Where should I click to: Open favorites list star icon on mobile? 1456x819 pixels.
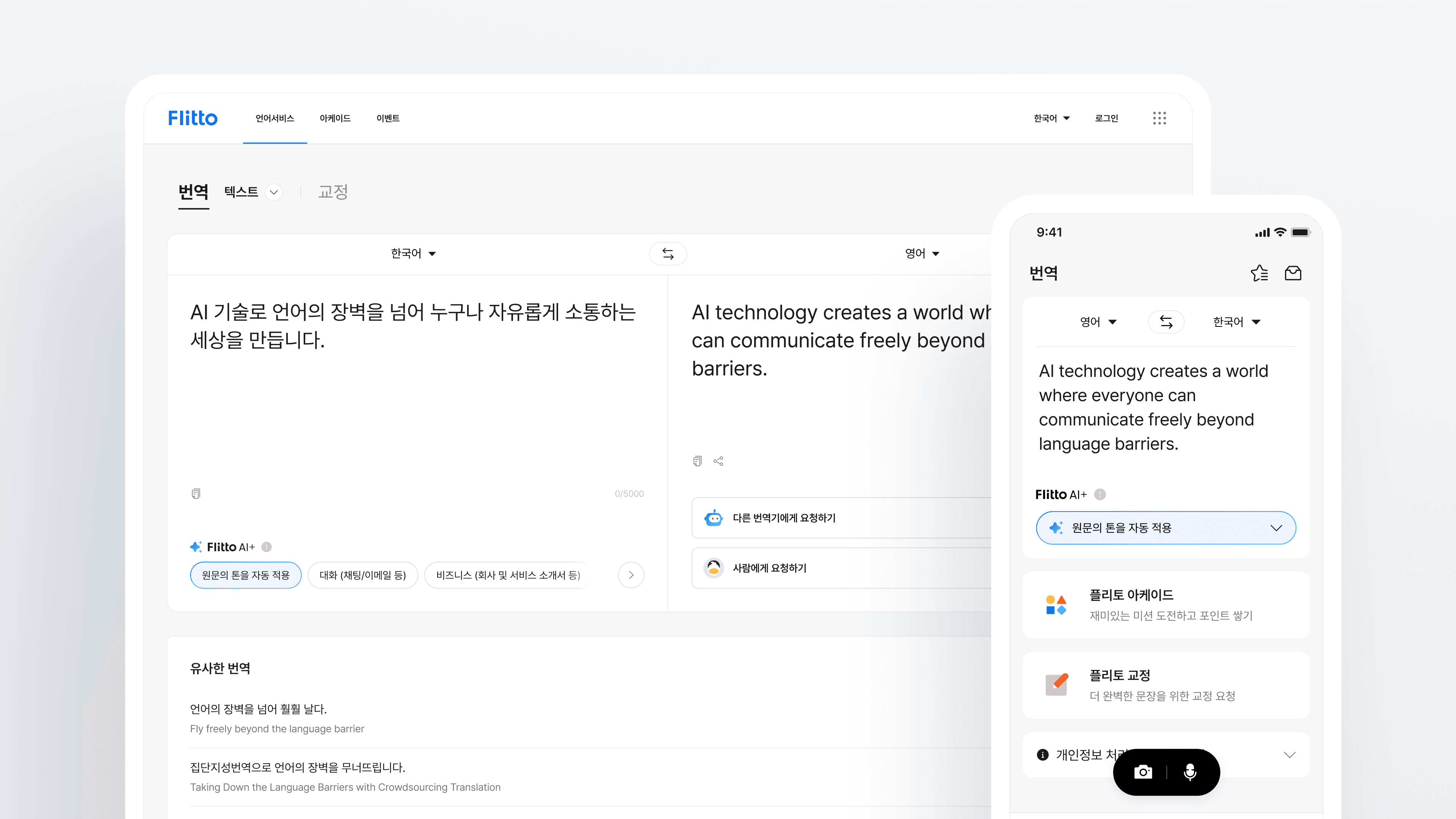(x=1259, y=273)
